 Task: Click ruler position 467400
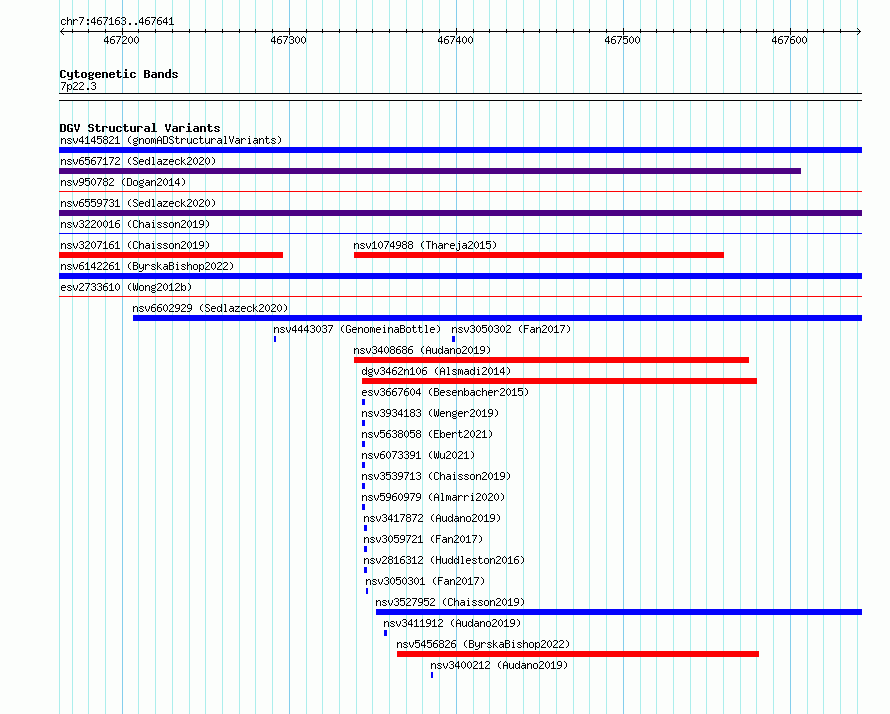455,40
